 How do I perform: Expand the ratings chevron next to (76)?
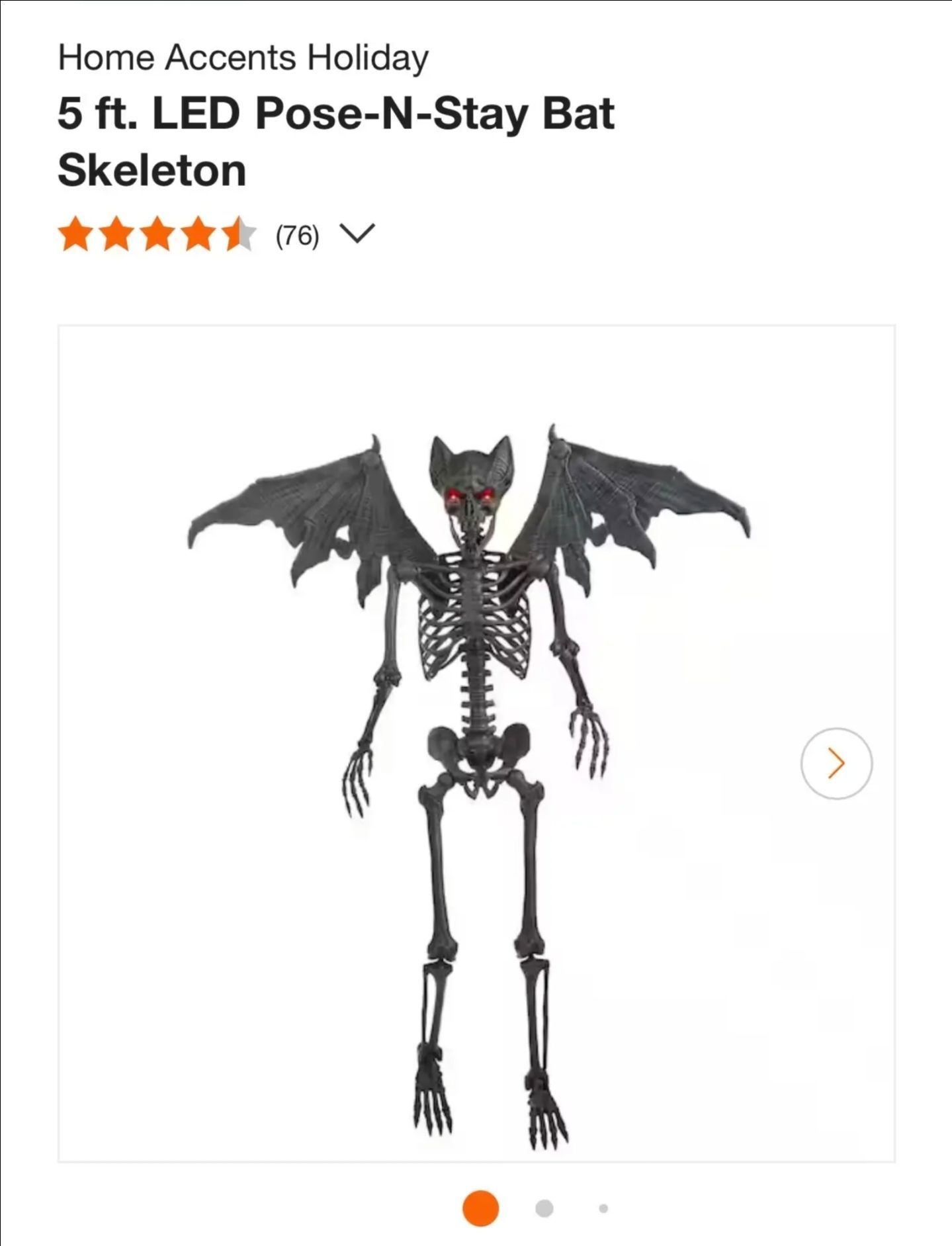pyautogui.click(x=357, y=234)
